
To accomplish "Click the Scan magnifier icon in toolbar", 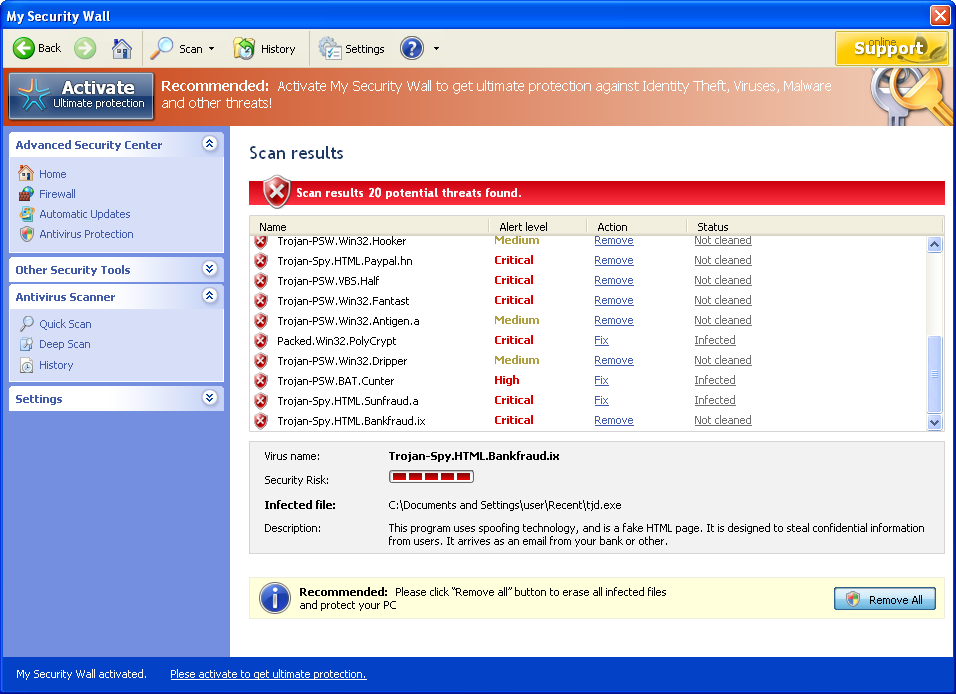I will pyautogui.click(x=162, y=48).
